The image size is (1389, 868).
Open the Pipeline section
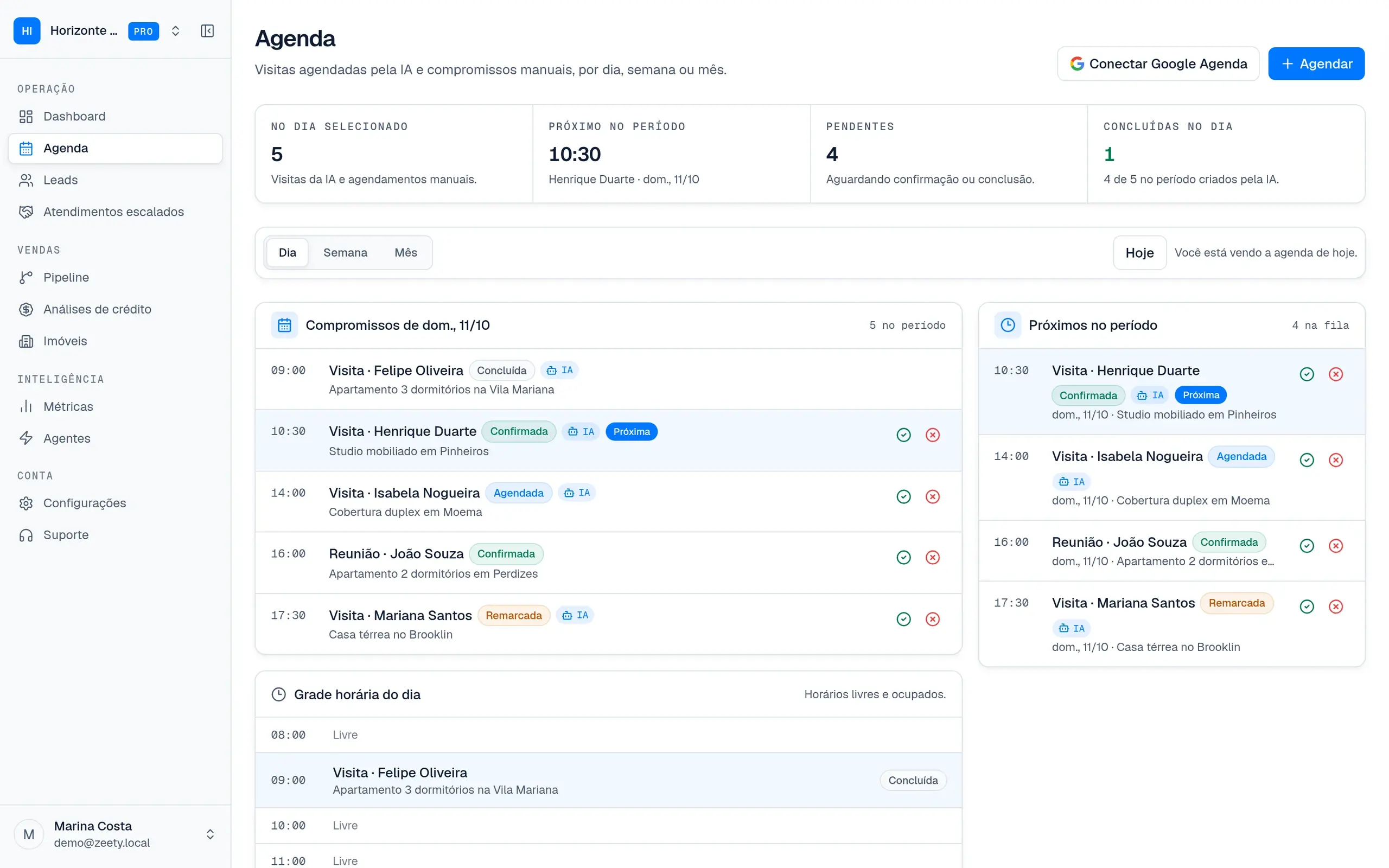[116, 277]
